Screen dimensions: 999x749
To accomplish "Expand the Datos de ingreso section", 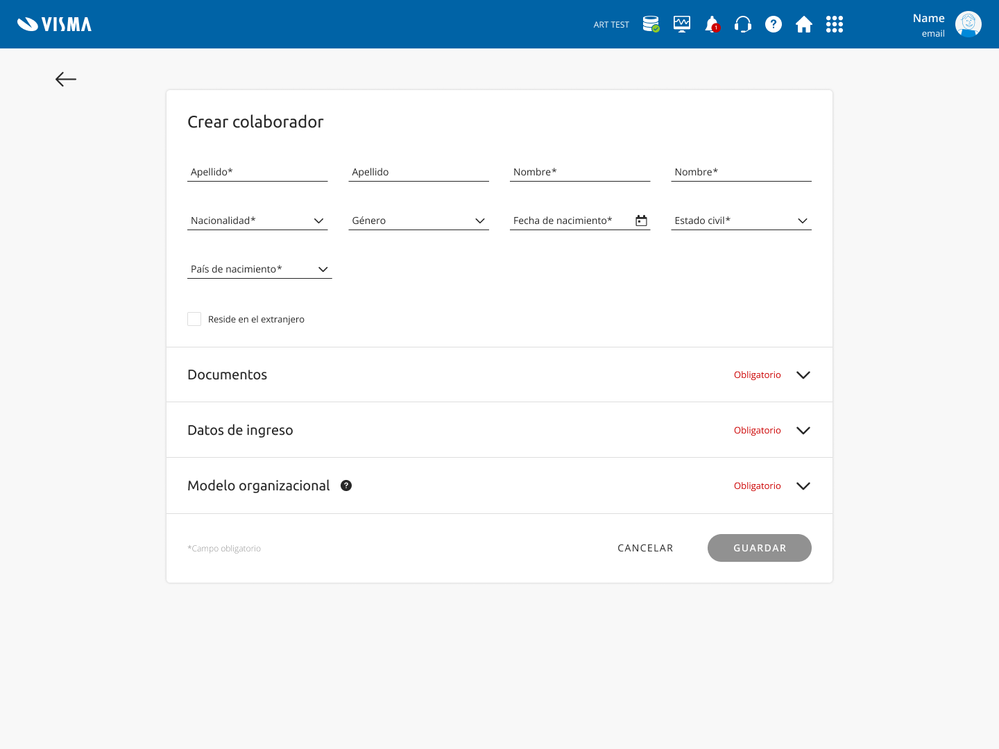I will pos(803,431).
